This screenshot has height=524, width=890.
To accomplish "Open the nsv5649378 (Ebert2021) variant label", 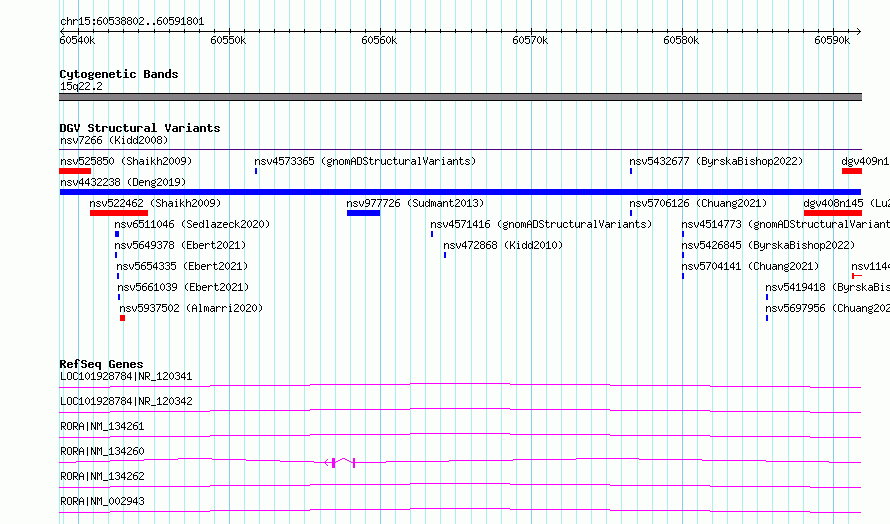I will coord(180,245).
